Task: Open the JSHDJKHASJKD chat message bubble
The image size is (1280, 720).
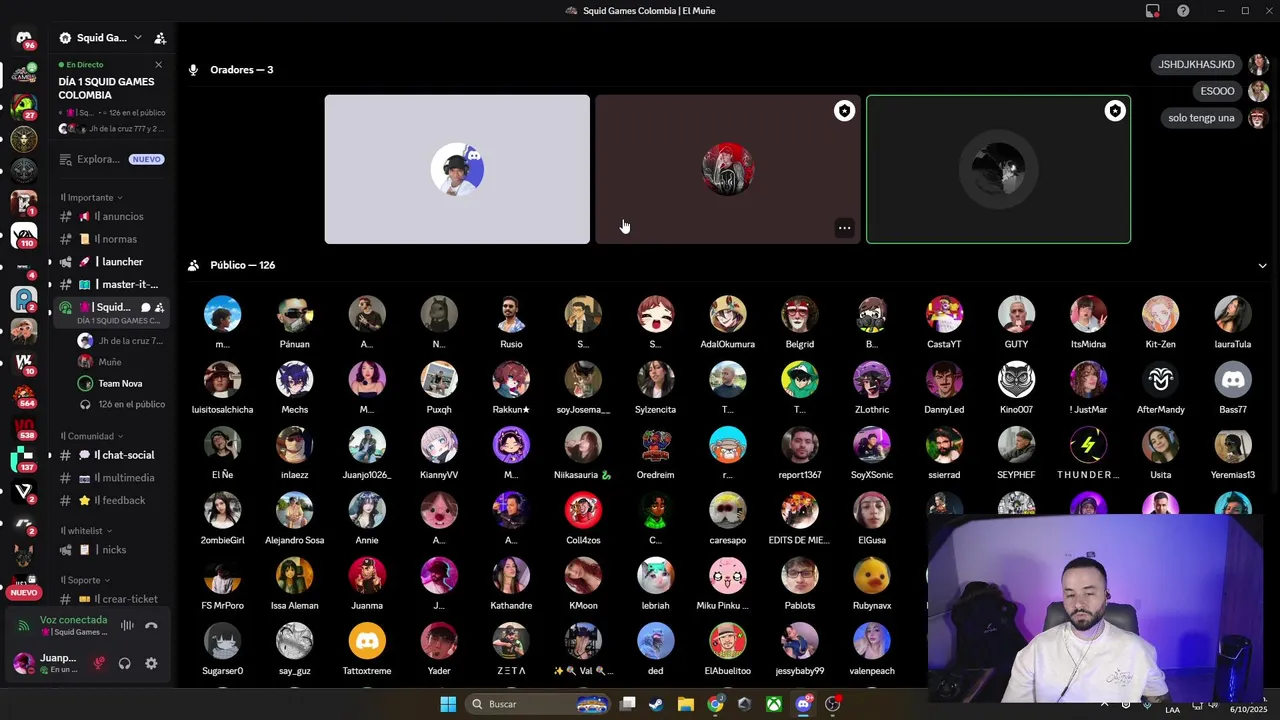Action: tap(1196, 64)
